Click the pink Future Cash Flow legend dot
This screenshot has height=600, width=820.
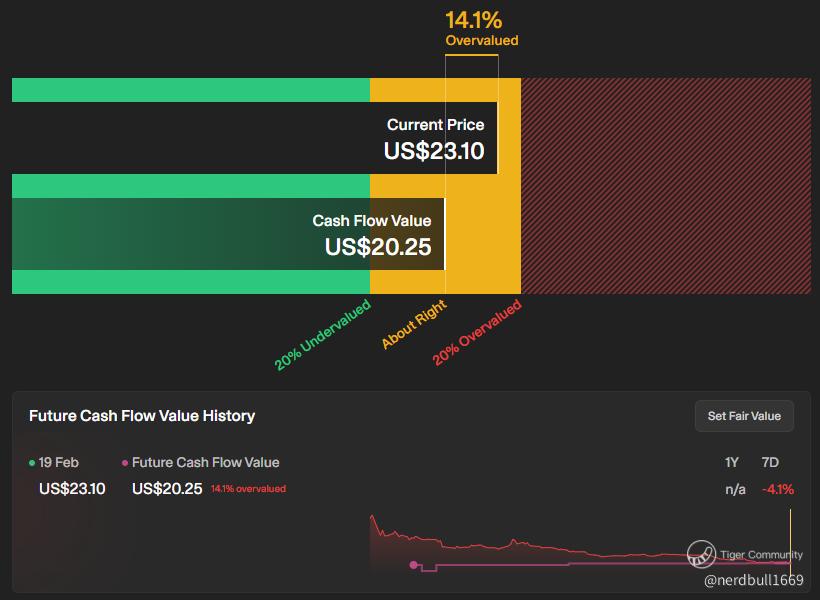point(125,463)
